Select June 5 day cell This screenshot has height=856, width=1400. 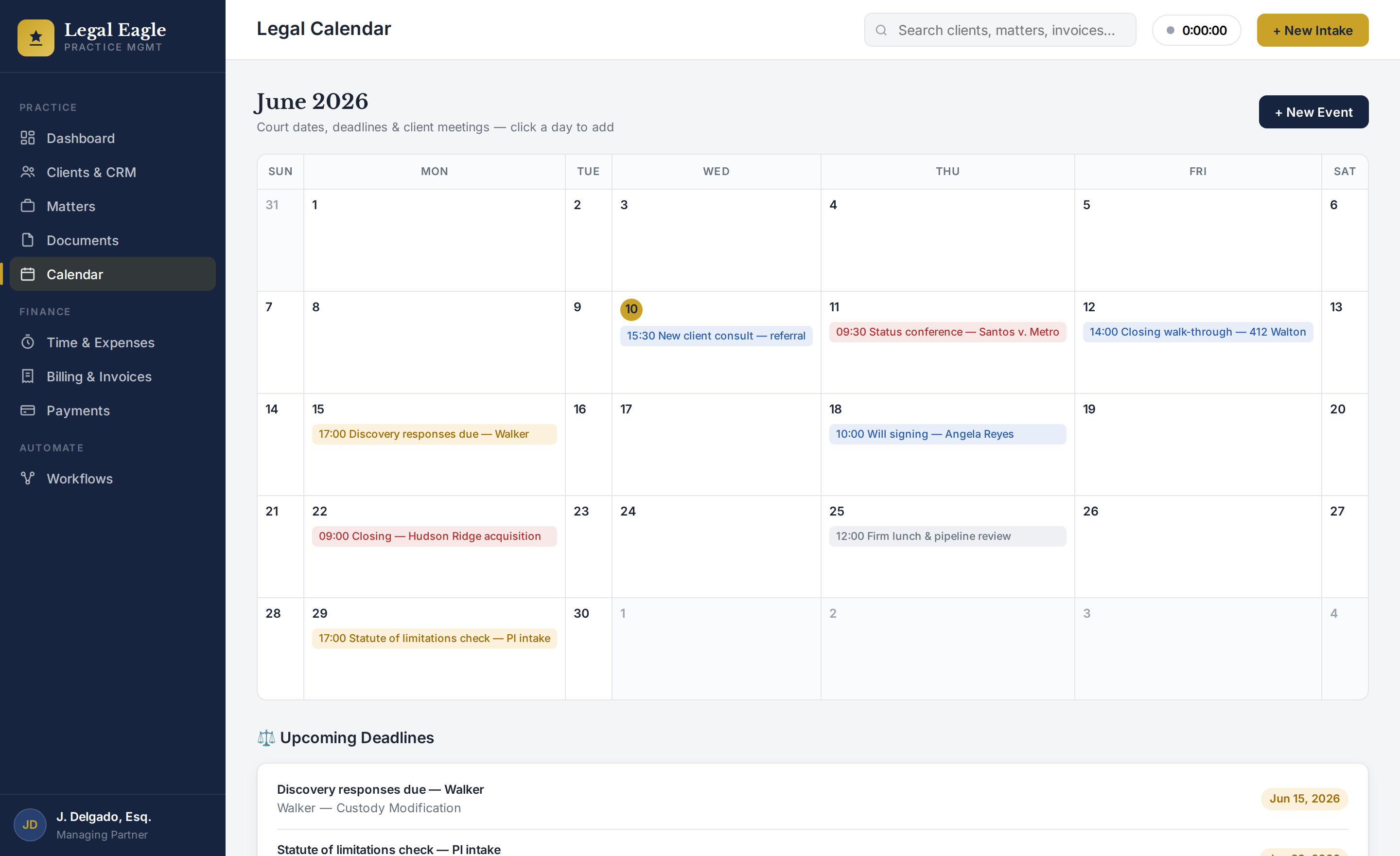click(x=1198, y=240)
